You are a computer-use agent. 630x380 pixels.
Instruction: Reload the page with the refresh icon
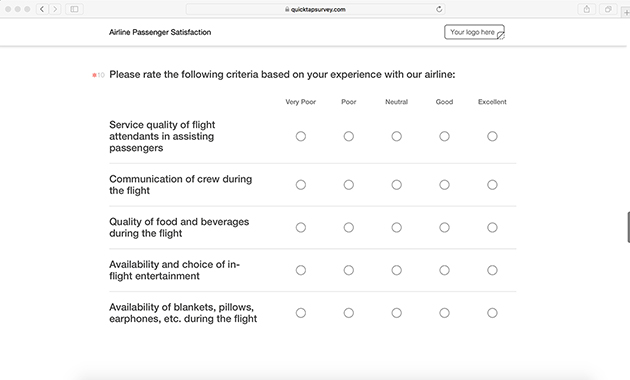click(439, 9)
